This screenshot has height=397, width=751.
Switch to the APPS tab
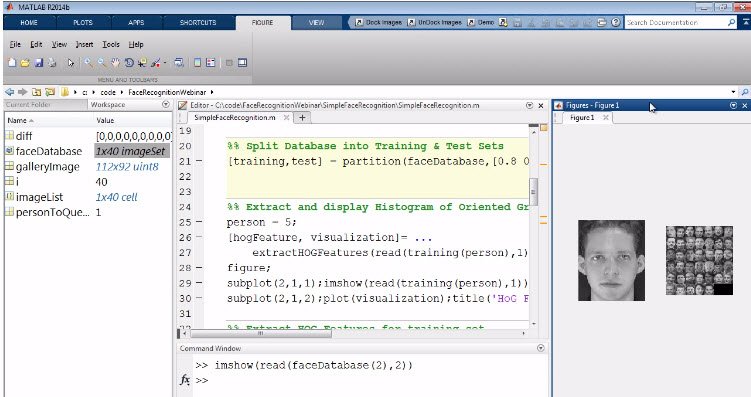tap(136, 23)
